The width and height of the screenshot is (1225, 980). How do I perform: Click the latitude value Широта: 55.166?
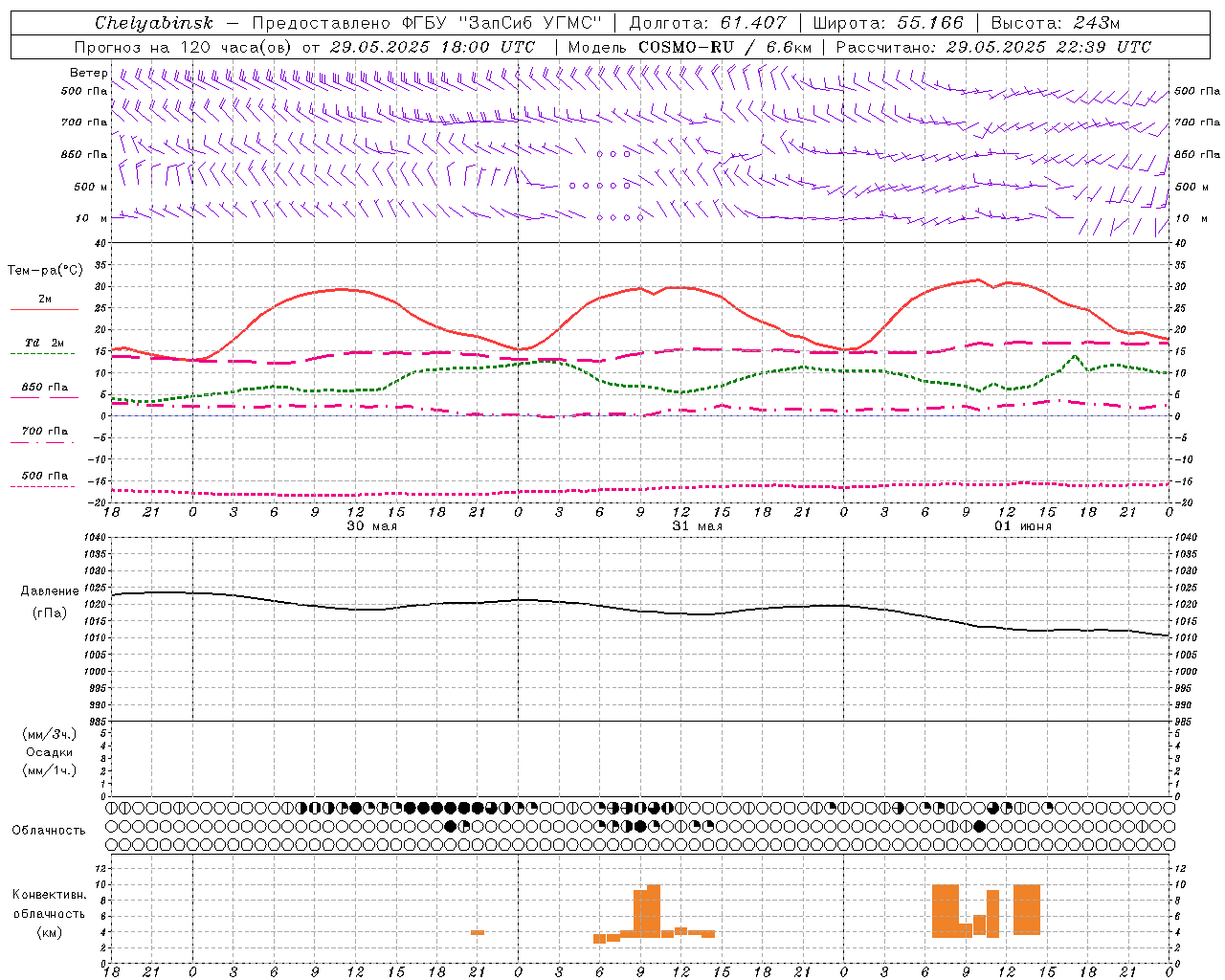[888, 23]
